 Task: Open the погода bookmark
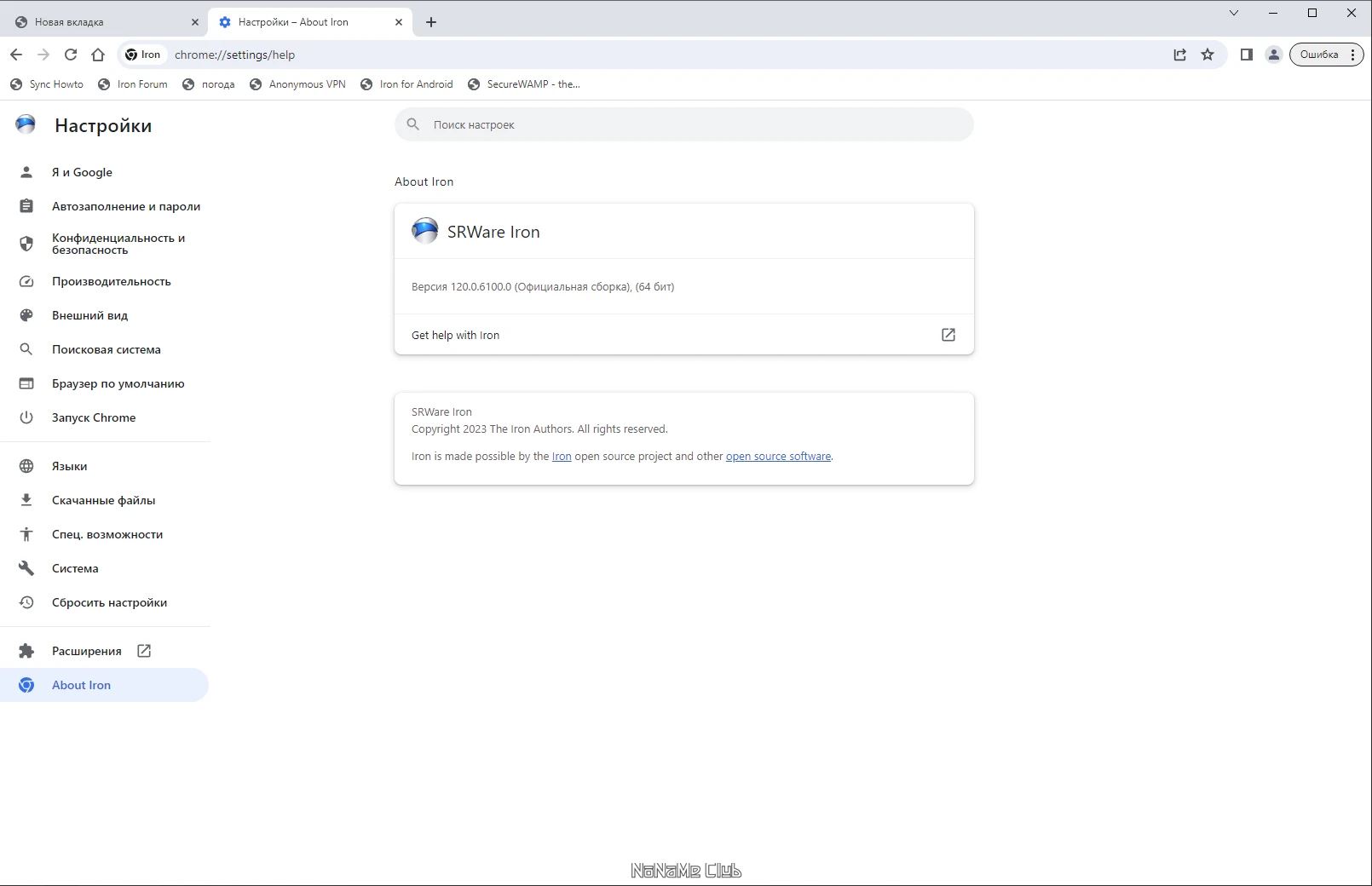tap(209, 84)
